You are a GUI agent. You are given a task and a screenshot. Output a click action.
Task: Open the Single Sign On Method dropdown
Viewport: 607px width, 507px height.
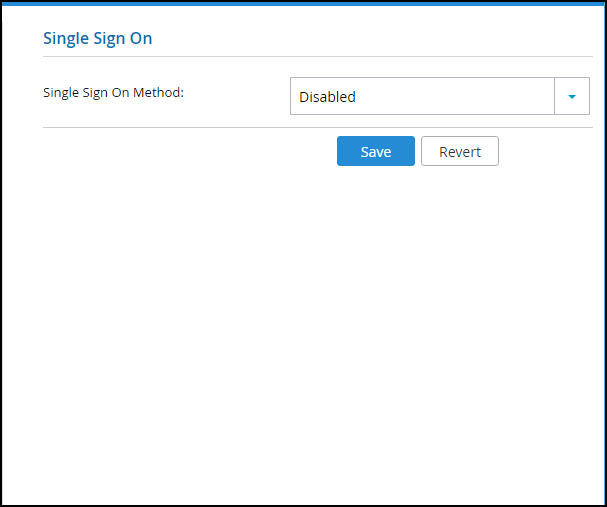pyautogui.click(x=440, y=96)
